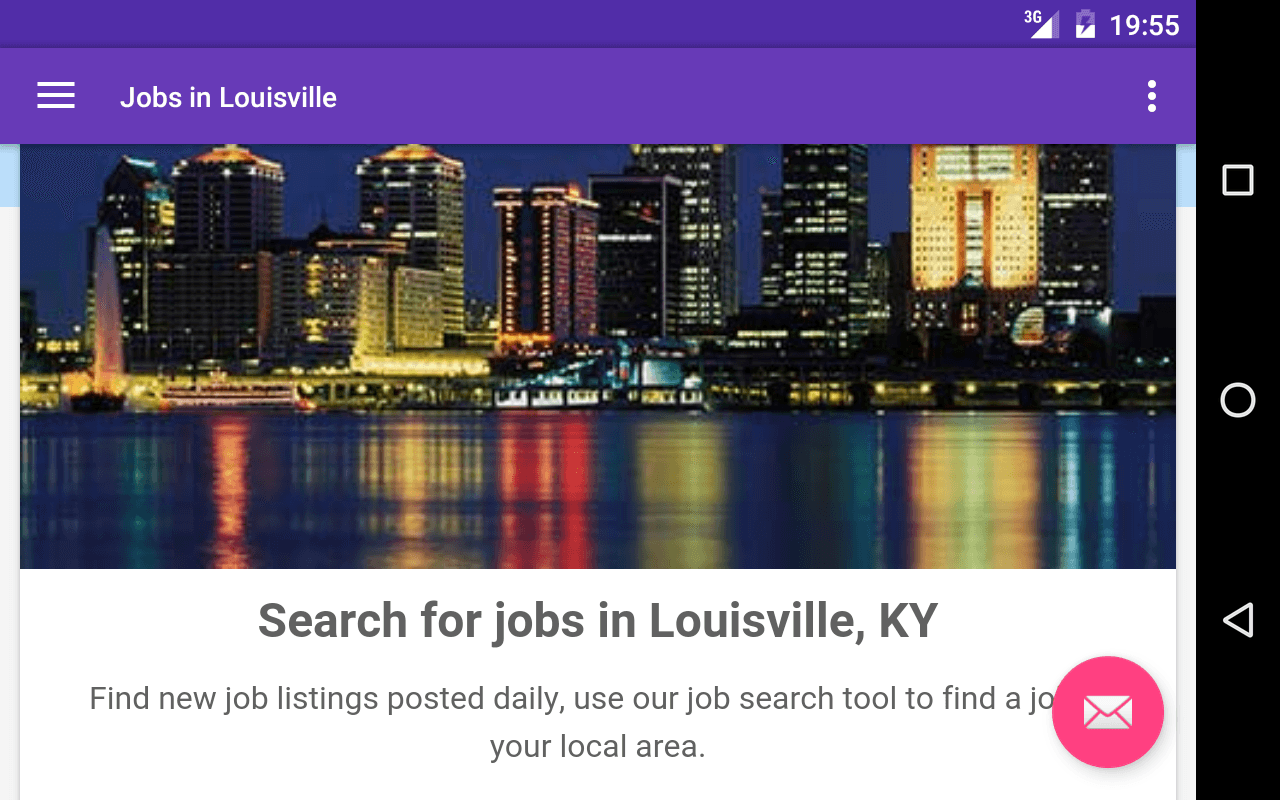Viewport: 1280px width, 800px height.
Task: Tap the Android back triangle
Action: (x=1238, y=620)
